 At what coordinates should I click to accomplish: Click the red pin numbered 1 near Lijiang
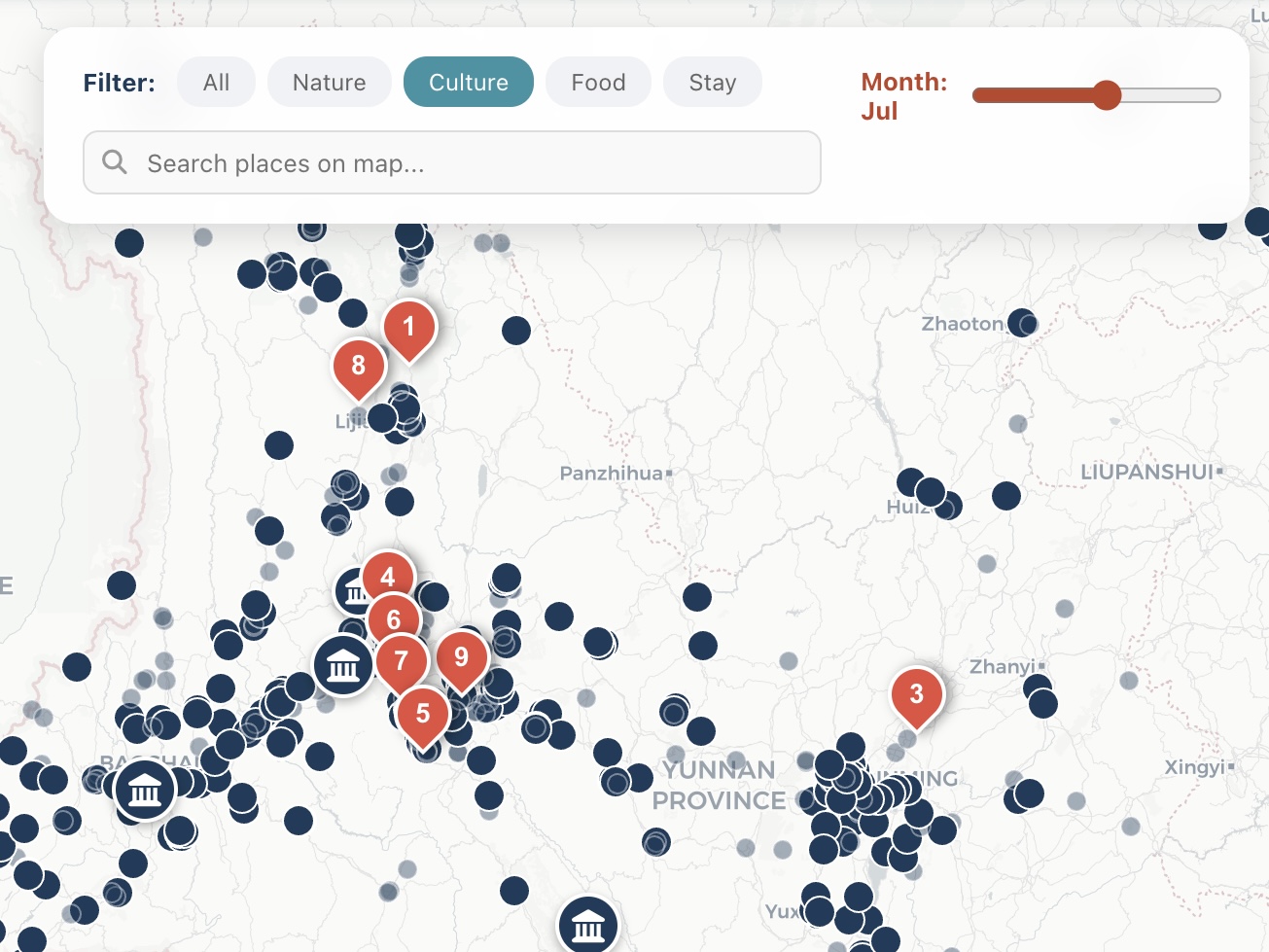[x=409, y=327]
